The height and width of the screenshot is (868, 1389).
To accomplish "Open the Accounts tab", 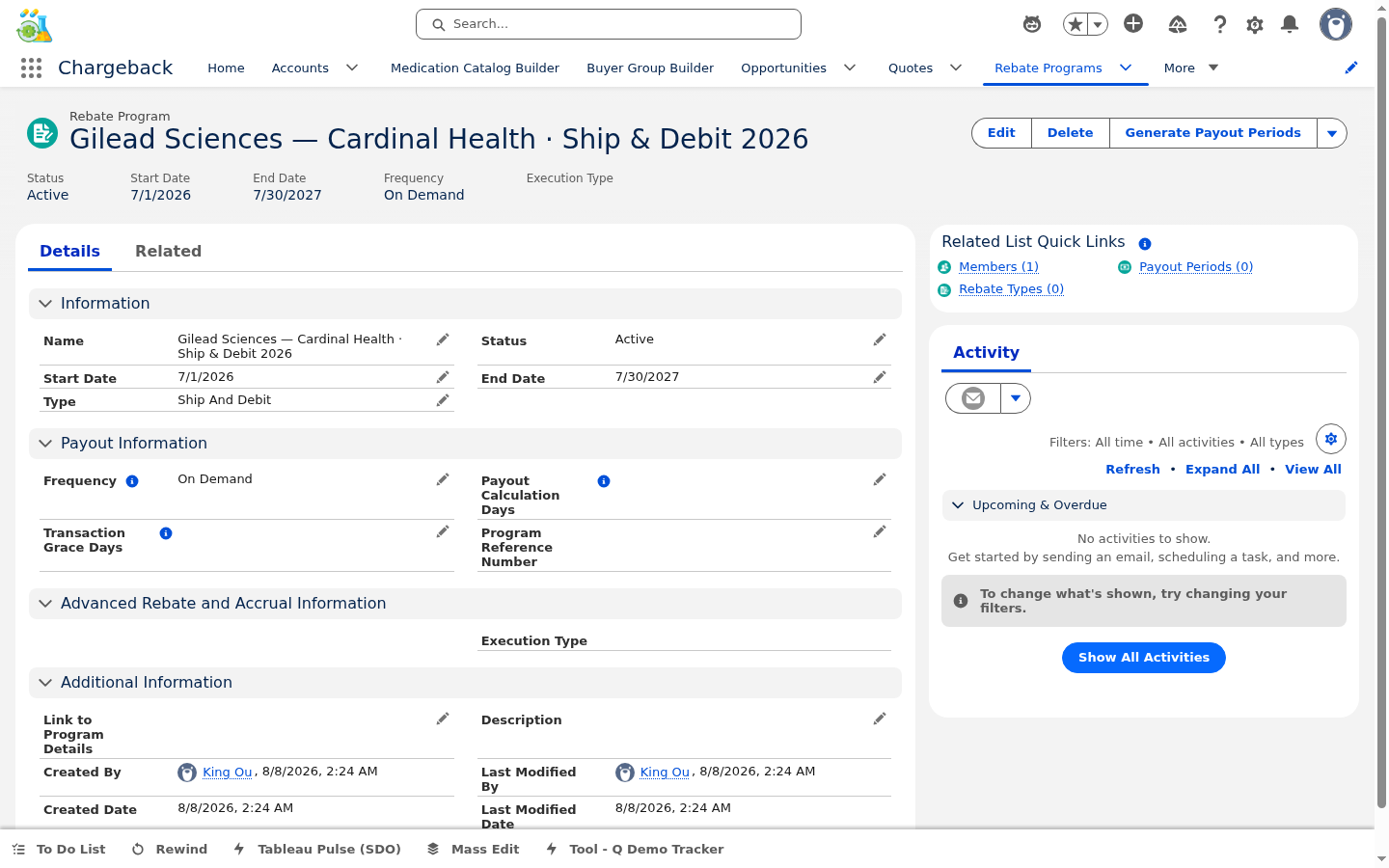I will (300, 68).
